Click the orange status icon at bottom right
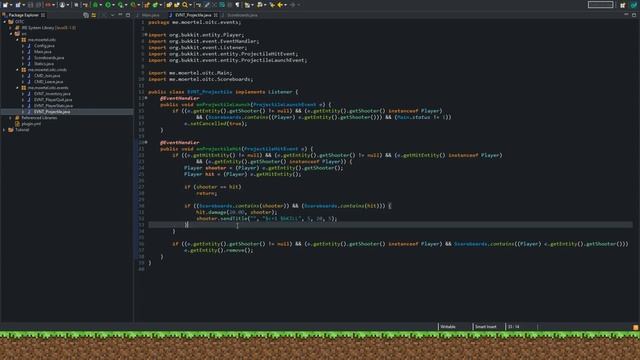 636,327
